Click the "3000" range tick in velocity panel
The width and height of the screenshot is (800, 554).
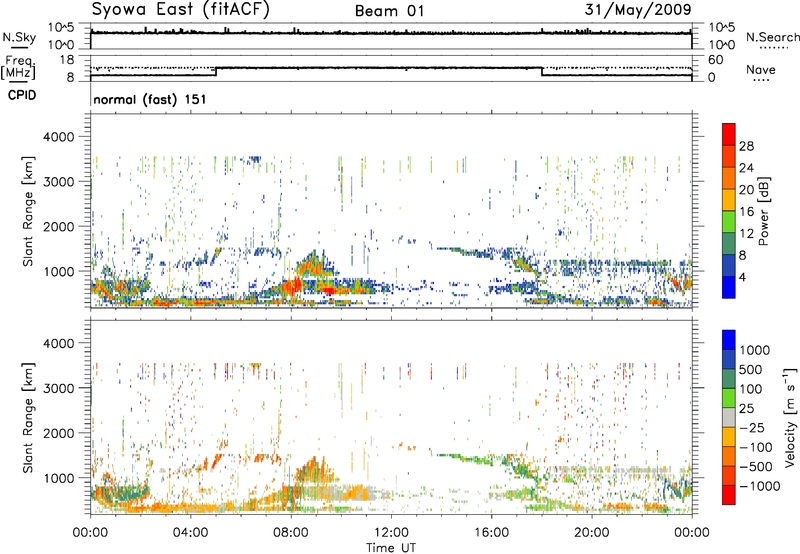(59, 388)
